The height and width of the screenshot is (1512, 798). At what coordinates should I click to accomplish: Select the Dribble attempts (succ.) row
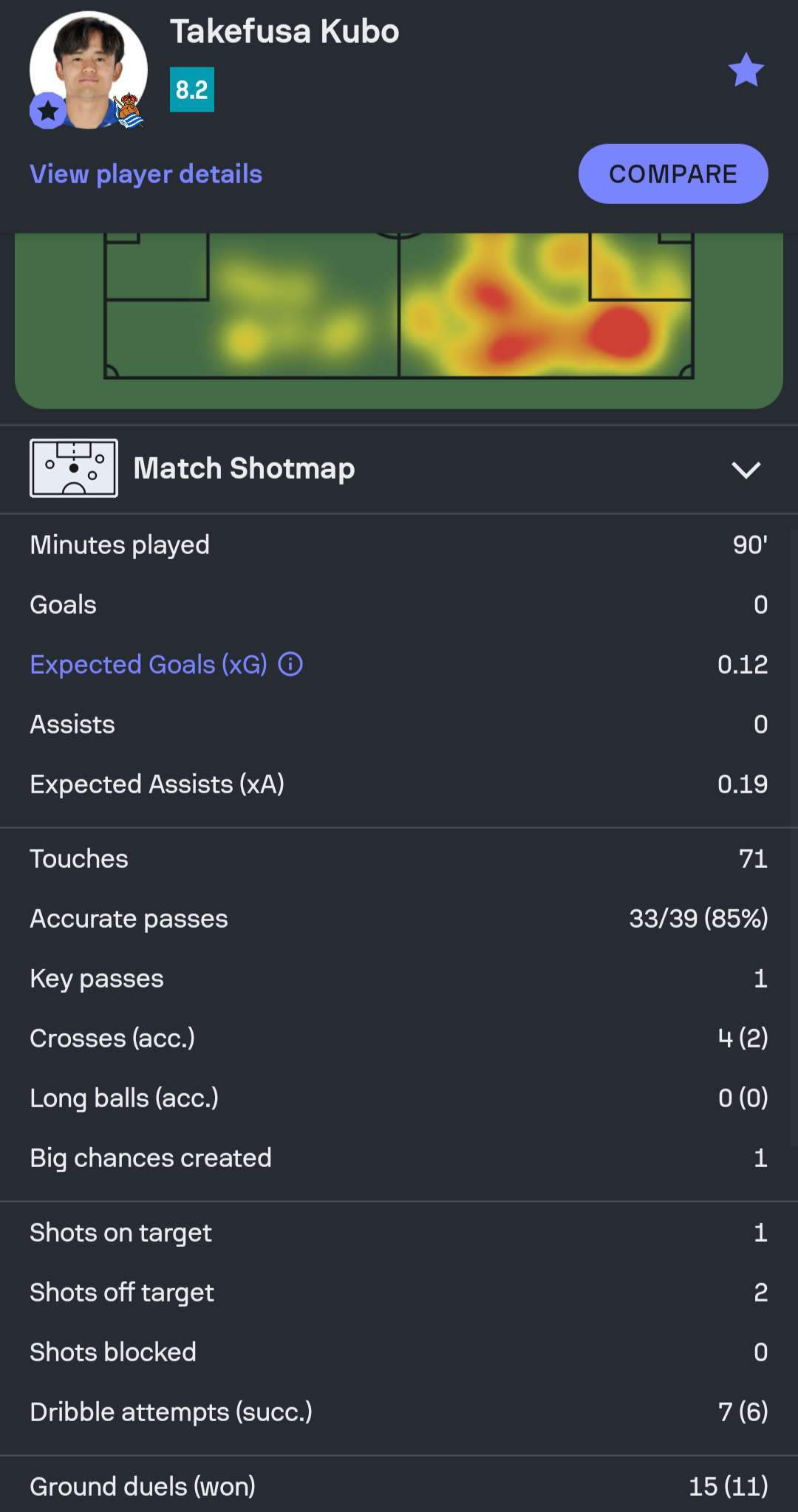pos(399,1412)
